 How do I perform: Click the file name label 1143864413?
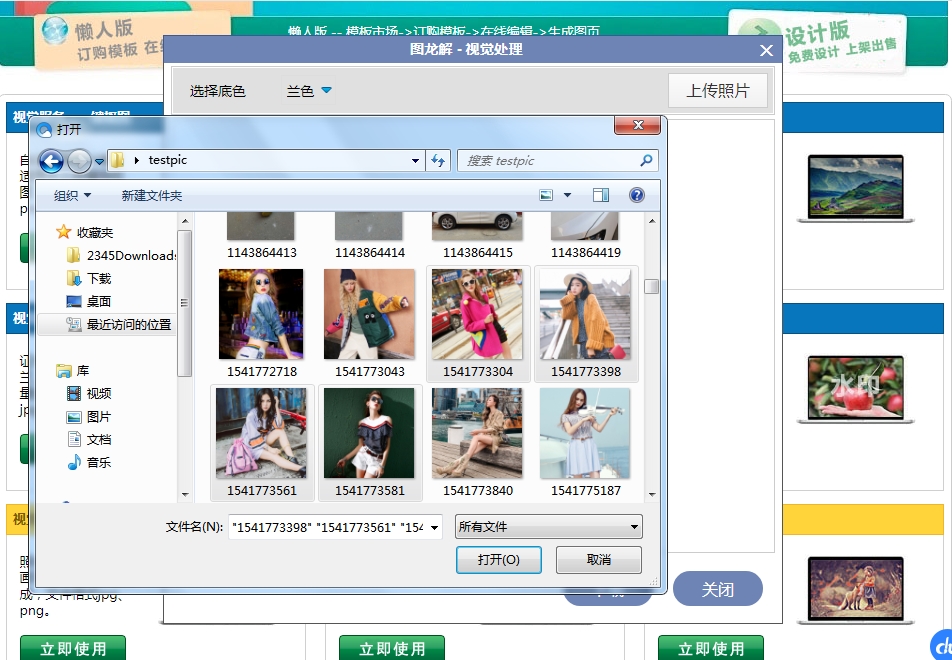click(x=262, y=253)
